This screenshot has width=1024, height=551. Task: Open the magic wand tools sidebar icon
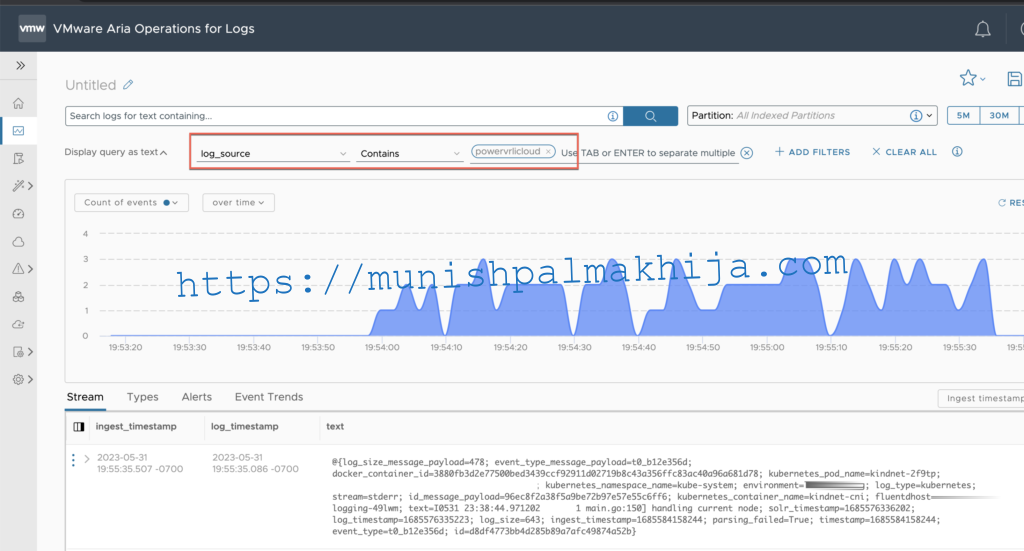pos(18,186)
